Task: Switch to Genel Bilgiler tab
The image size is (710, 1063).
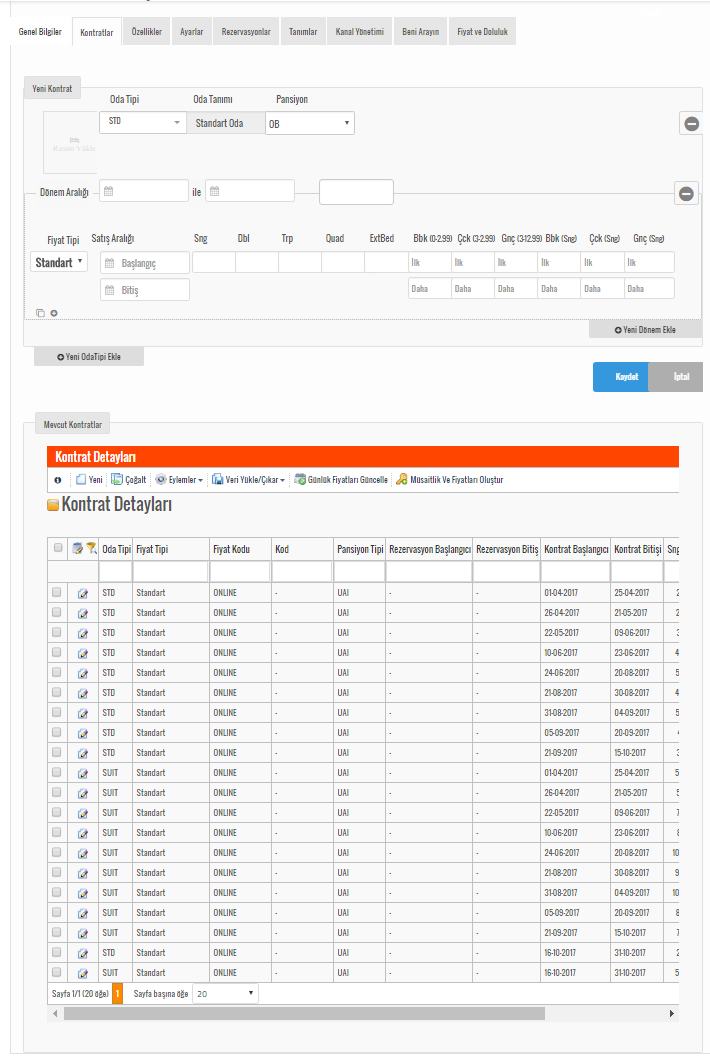Action: [x=40, y=32]
